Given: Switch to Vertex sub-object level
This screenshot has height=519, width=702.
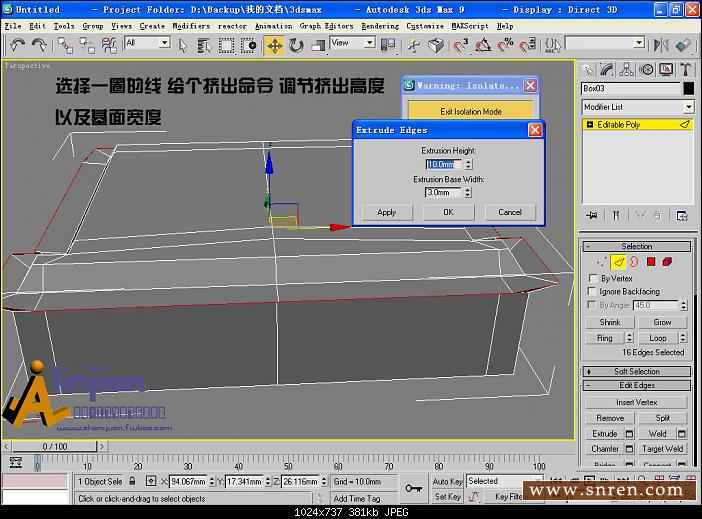Looking at the screenshot, I should tap(600, 262).
